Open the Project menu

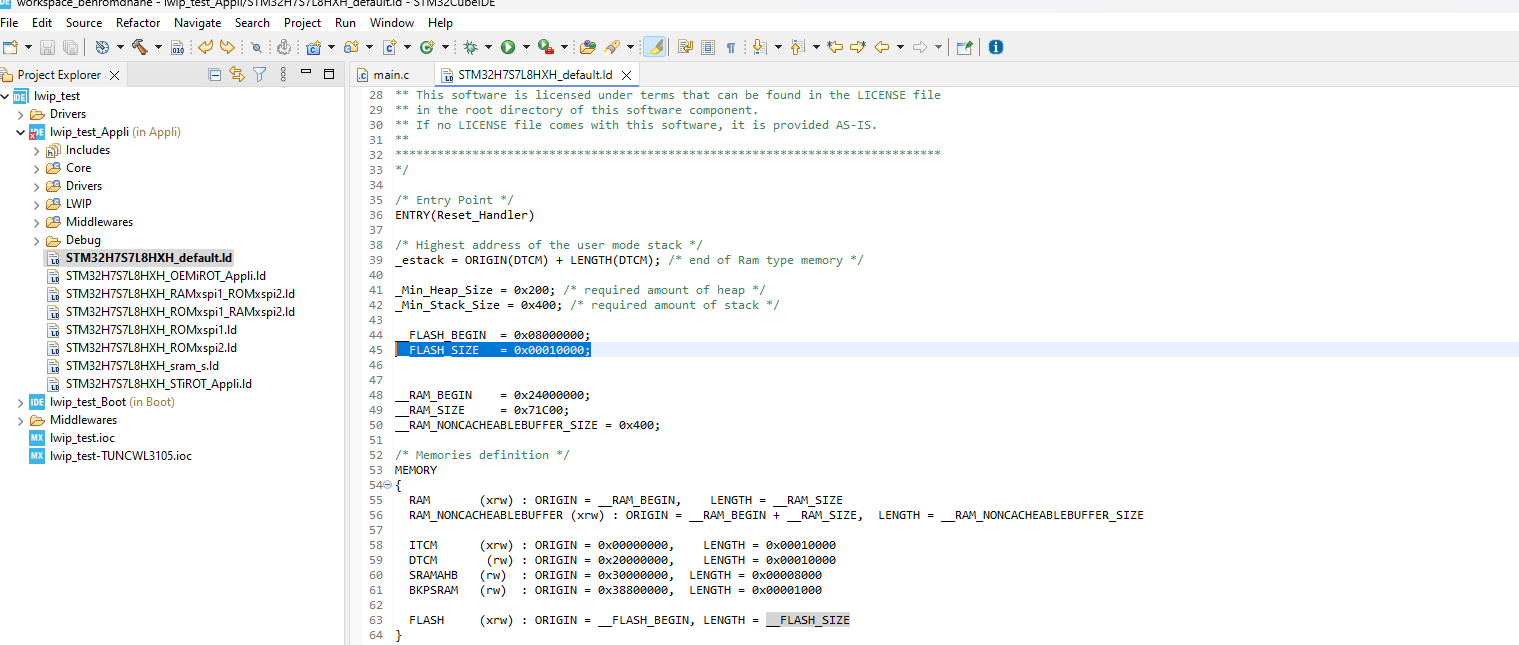tap(302, 22)
